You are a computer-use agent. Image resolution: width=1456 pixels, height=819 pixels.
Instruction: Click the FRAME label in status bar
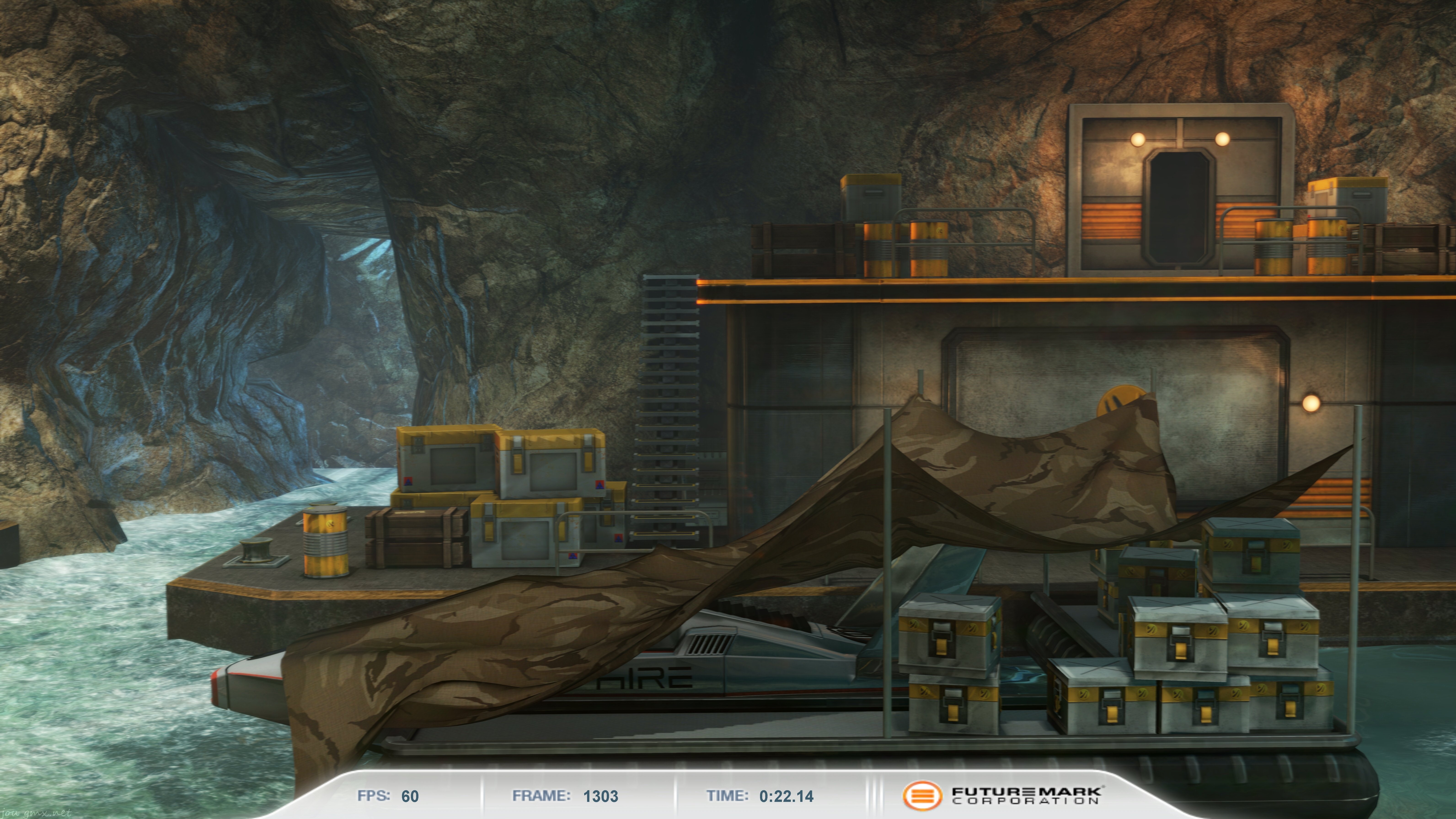(541, 796)
